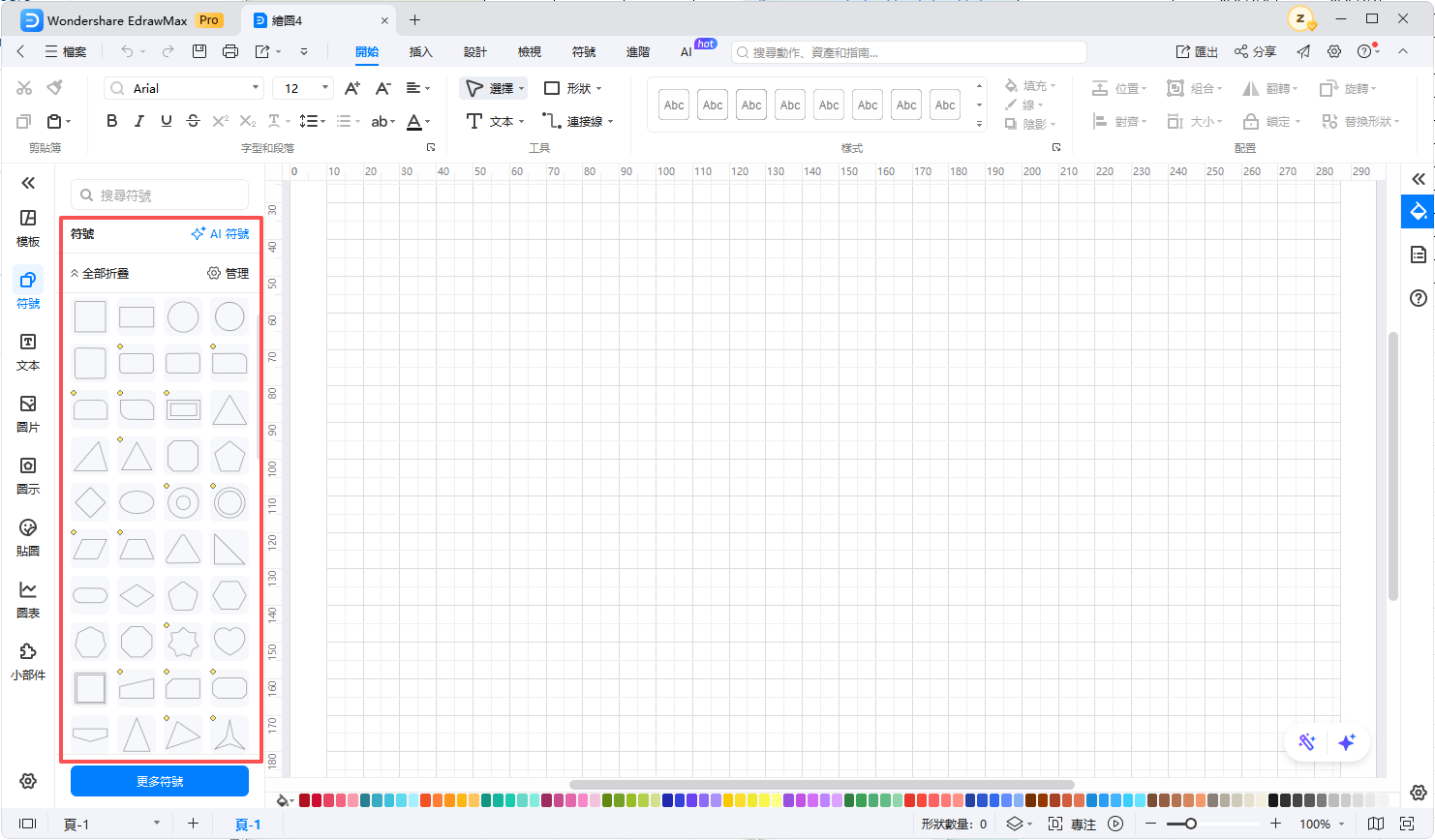The width and height of the screenshot is (1435, 840).
Task: Collapse all symbols with 全部折疊
Action: tap(100, 274)
